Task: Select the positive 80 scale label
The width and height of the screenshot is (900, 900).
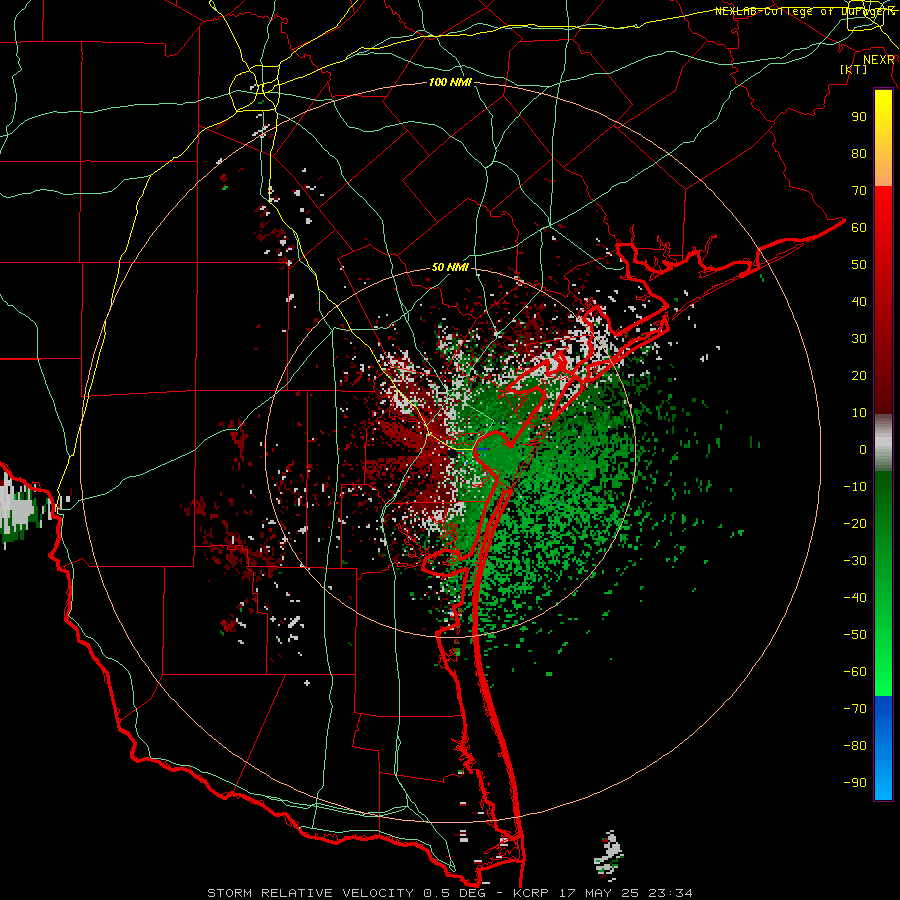Action: 859,154
